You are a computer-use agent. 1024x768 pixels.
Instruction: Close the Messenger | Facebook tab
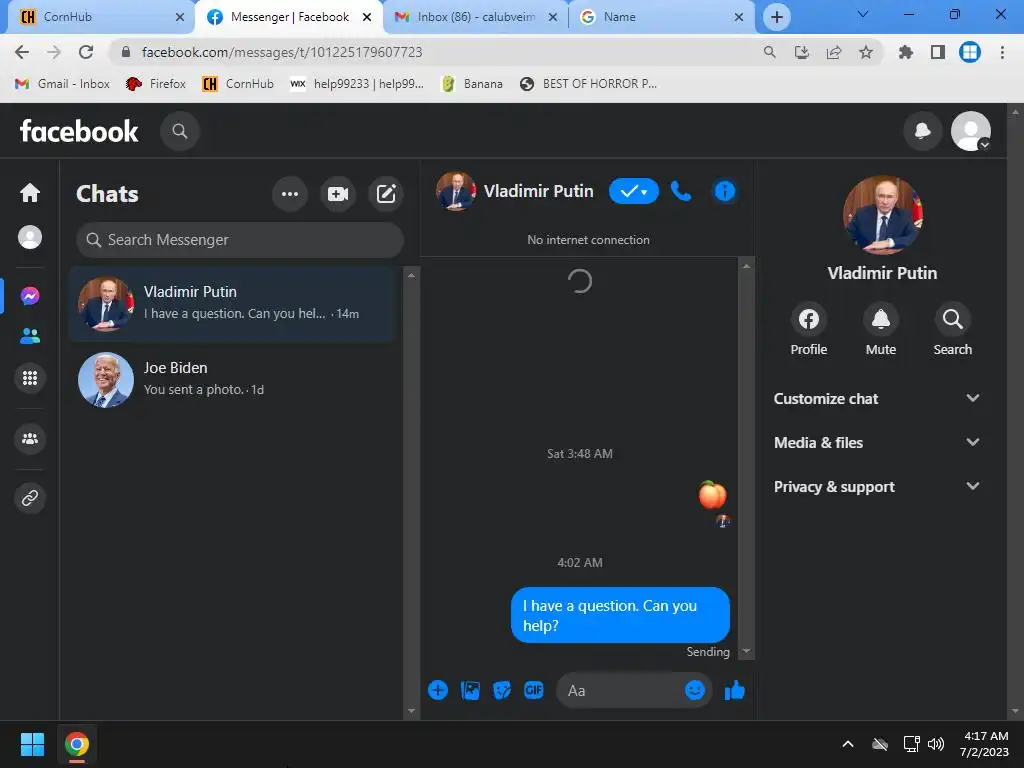368,17
